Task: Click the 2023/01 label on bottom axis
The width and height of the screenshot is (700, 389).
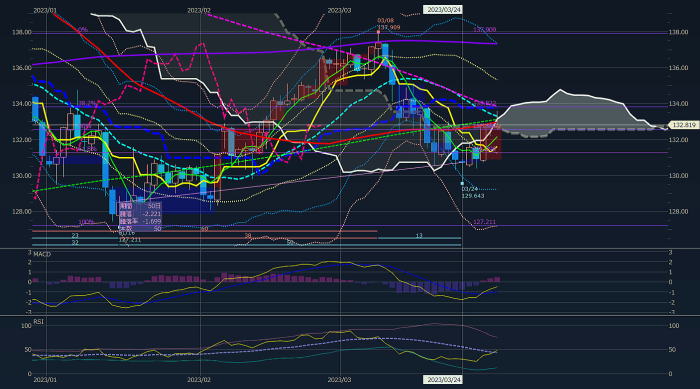Action: click(45, 380)
